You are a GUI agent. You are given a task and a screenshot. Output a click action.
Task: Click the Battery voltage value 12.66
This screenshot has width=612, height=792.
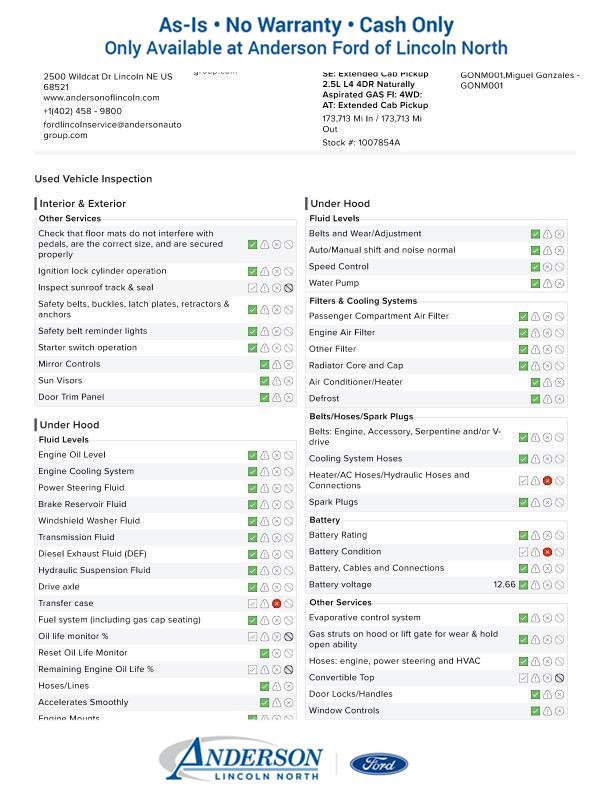point(504,585)
